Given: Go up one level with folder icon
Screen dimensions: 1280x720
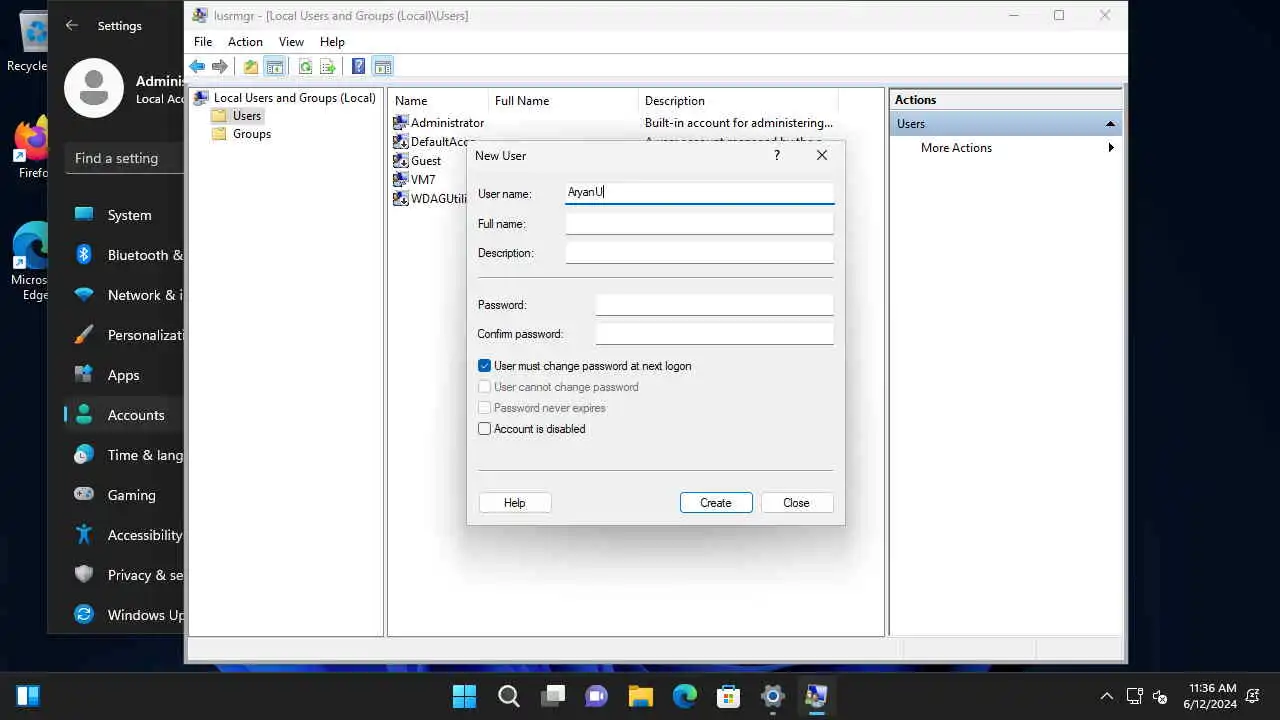Looking at the screenshot, I should point(251,67).
